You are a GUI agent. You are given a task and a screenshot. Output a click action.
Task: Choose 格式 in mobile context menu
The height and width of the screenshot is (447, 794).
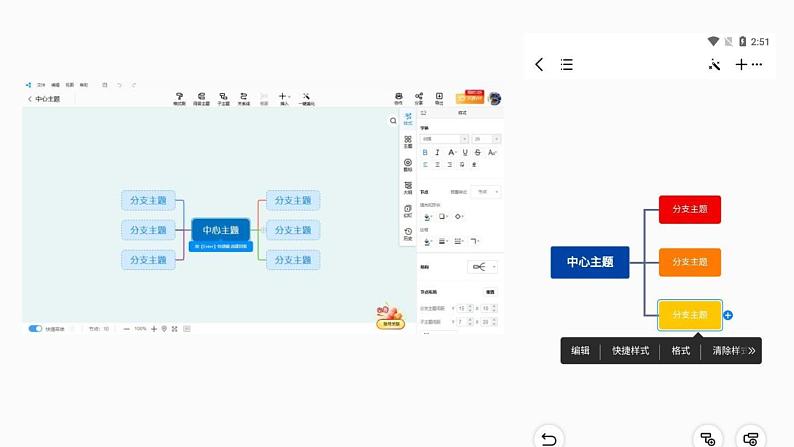pyautogui.click(x=681, y=350)
